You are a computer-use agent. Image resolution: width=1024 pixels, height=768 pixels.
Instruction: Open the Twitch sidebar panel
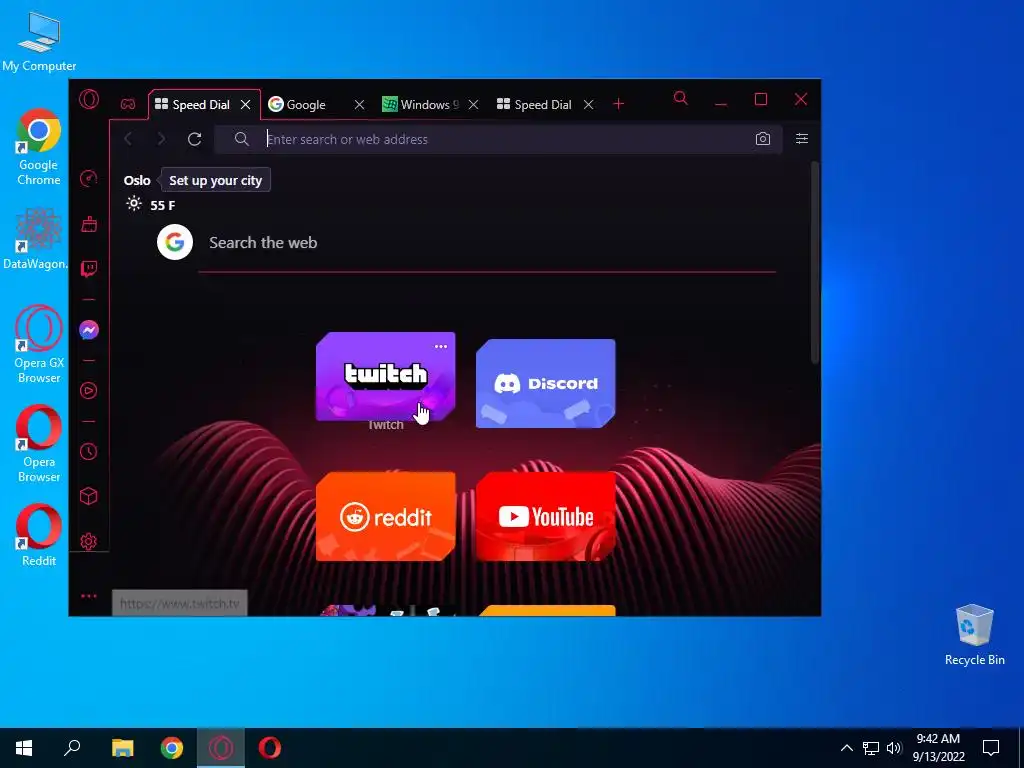89,268
